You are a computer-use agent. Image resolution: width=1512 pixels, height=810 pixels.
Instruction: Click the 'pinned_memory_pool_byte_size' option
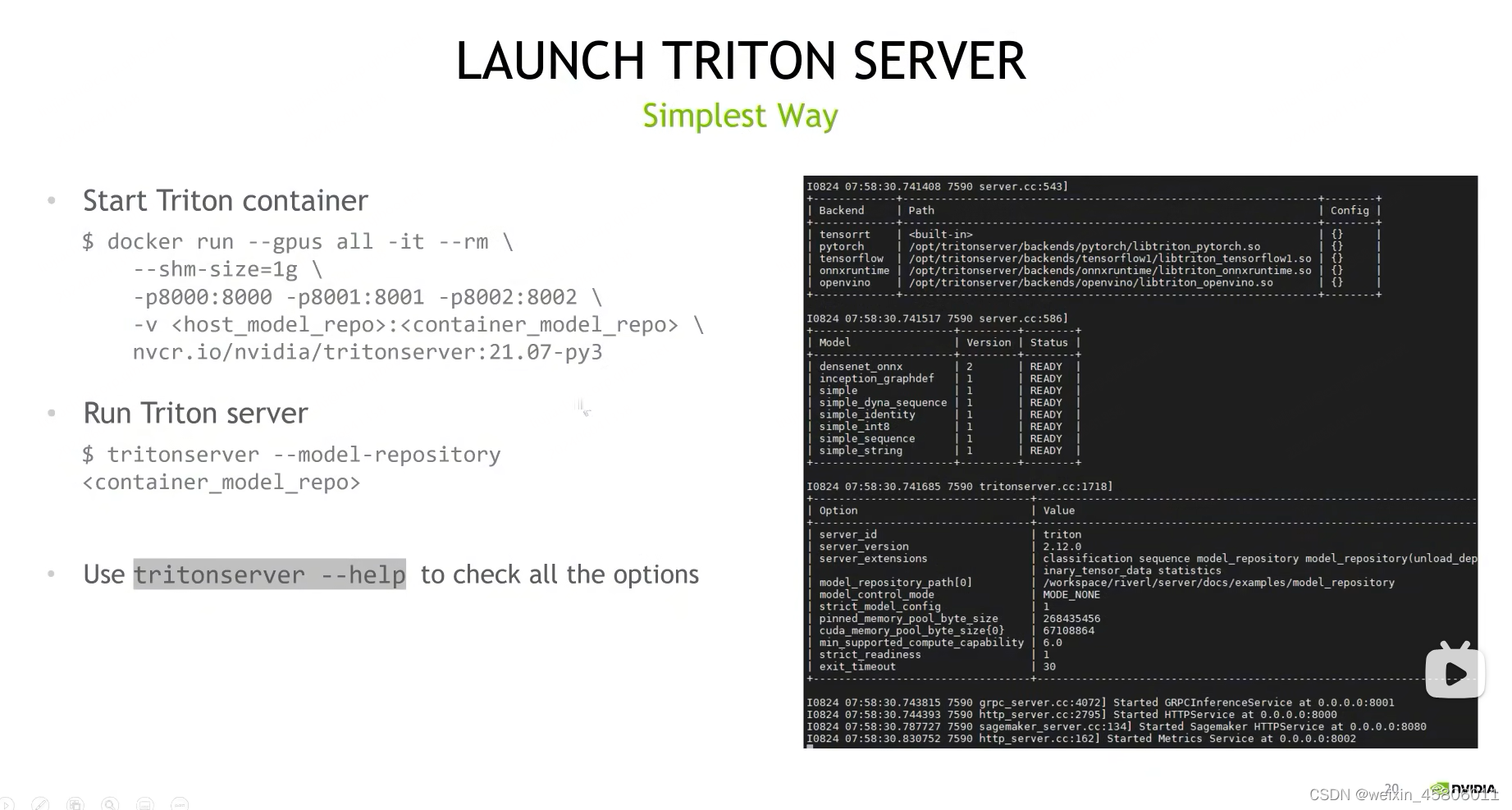908,619
